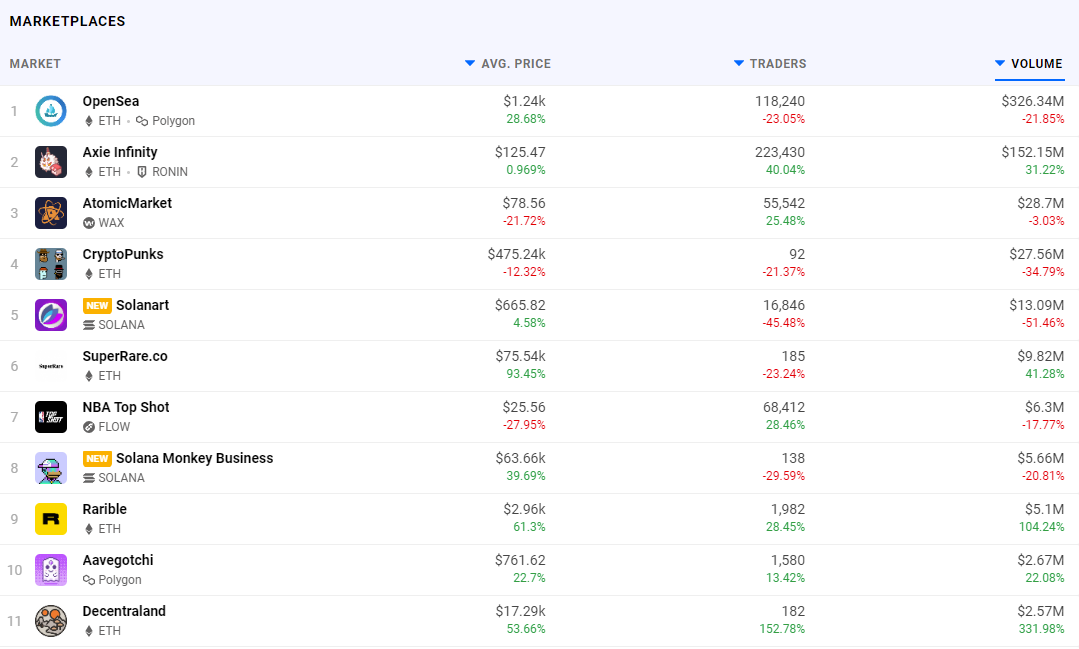Open the Axie Infinity marketplace link

(120, 152)
